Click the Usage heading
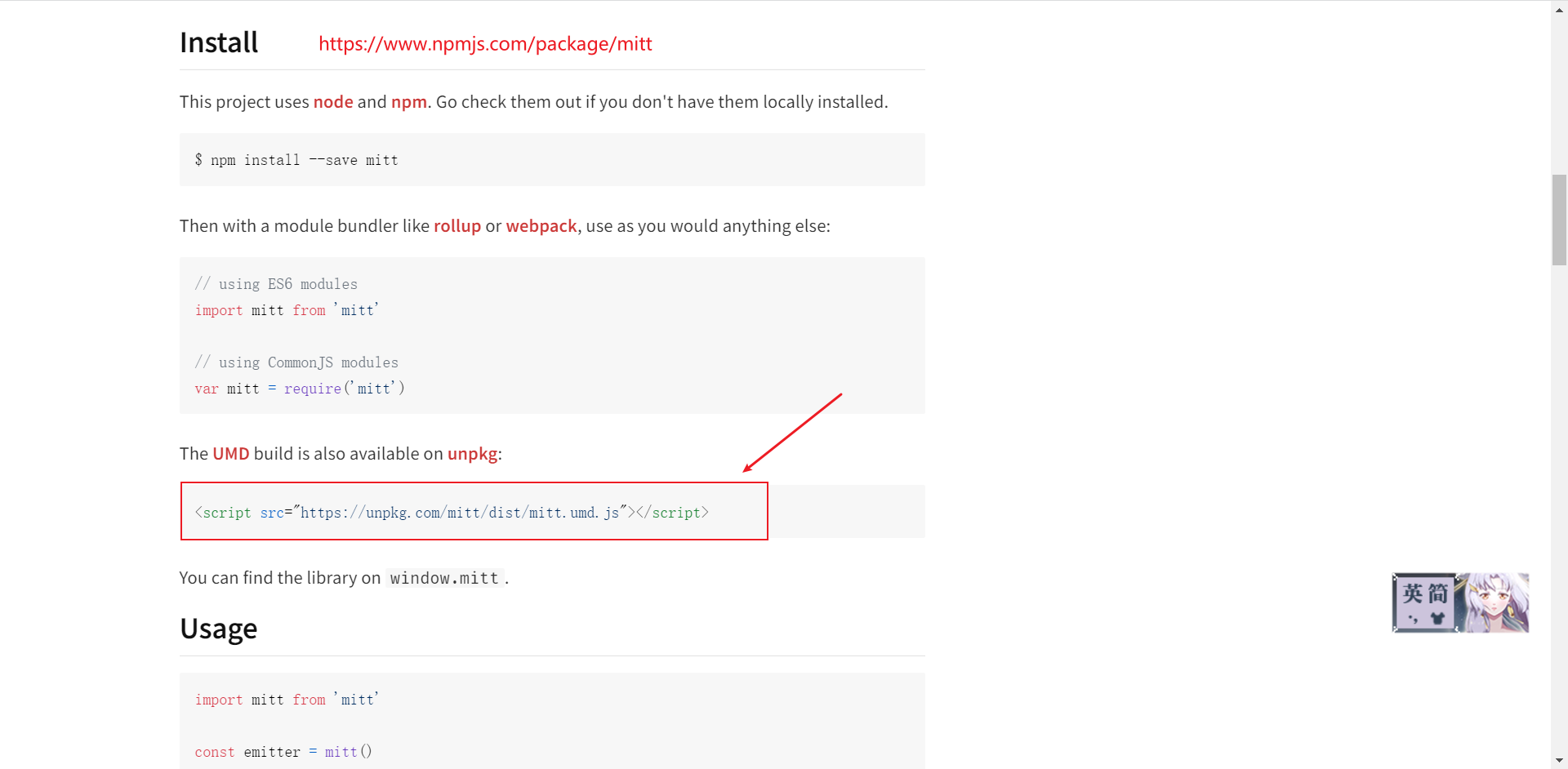The height and width of the screenshot is (769, 1568). coord(219,629)
